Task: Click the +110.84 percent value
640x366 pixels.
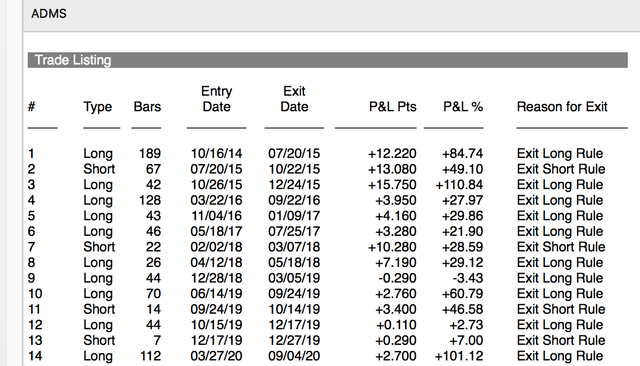Action: pyautogui.click(x=459, y=184)
